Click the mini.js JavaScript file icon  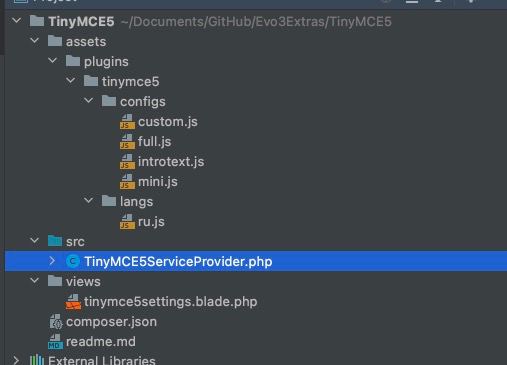click(x=127, y=182)
